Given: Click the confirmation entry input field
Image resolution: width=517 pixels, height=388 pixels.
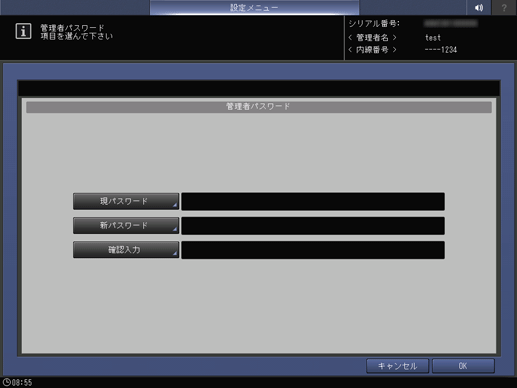Looking at the screenshot, I should pyautogui.click(x=313, y=250).
